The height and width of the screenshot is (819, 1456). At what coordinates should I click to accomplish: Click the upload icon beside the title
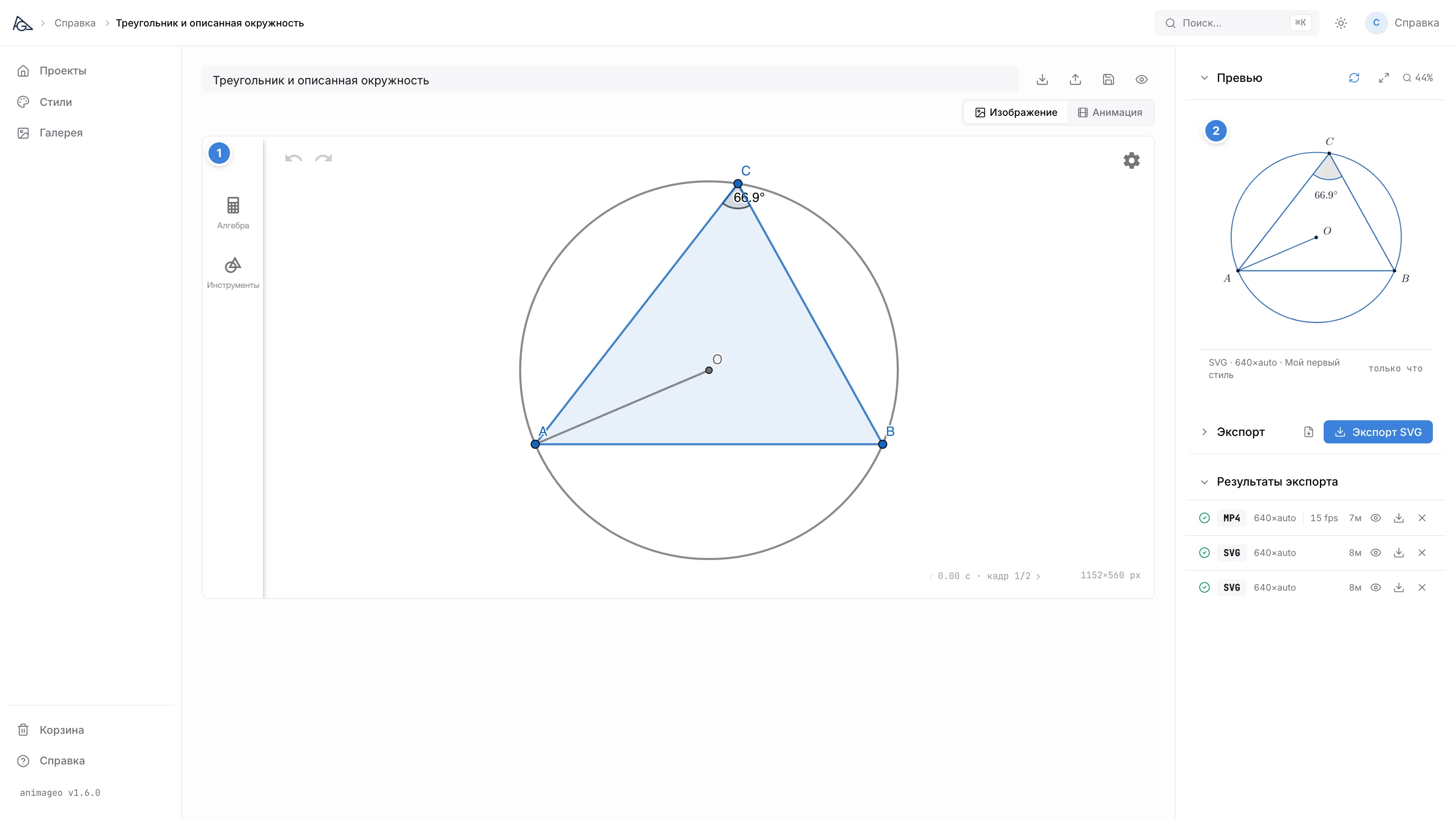1075,80
